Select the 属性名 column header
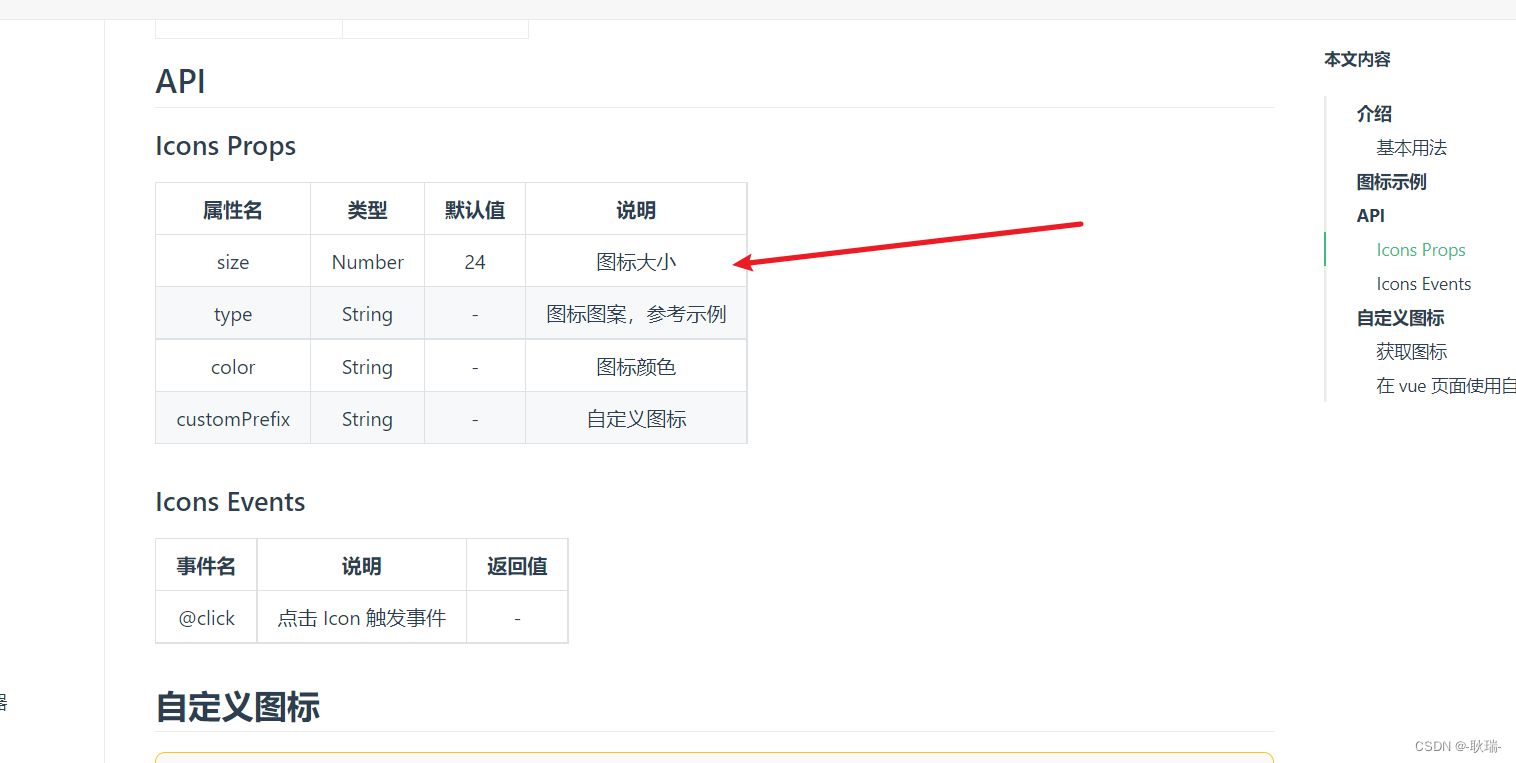This screenshot has height=763, width=1516. coord(233,209)
